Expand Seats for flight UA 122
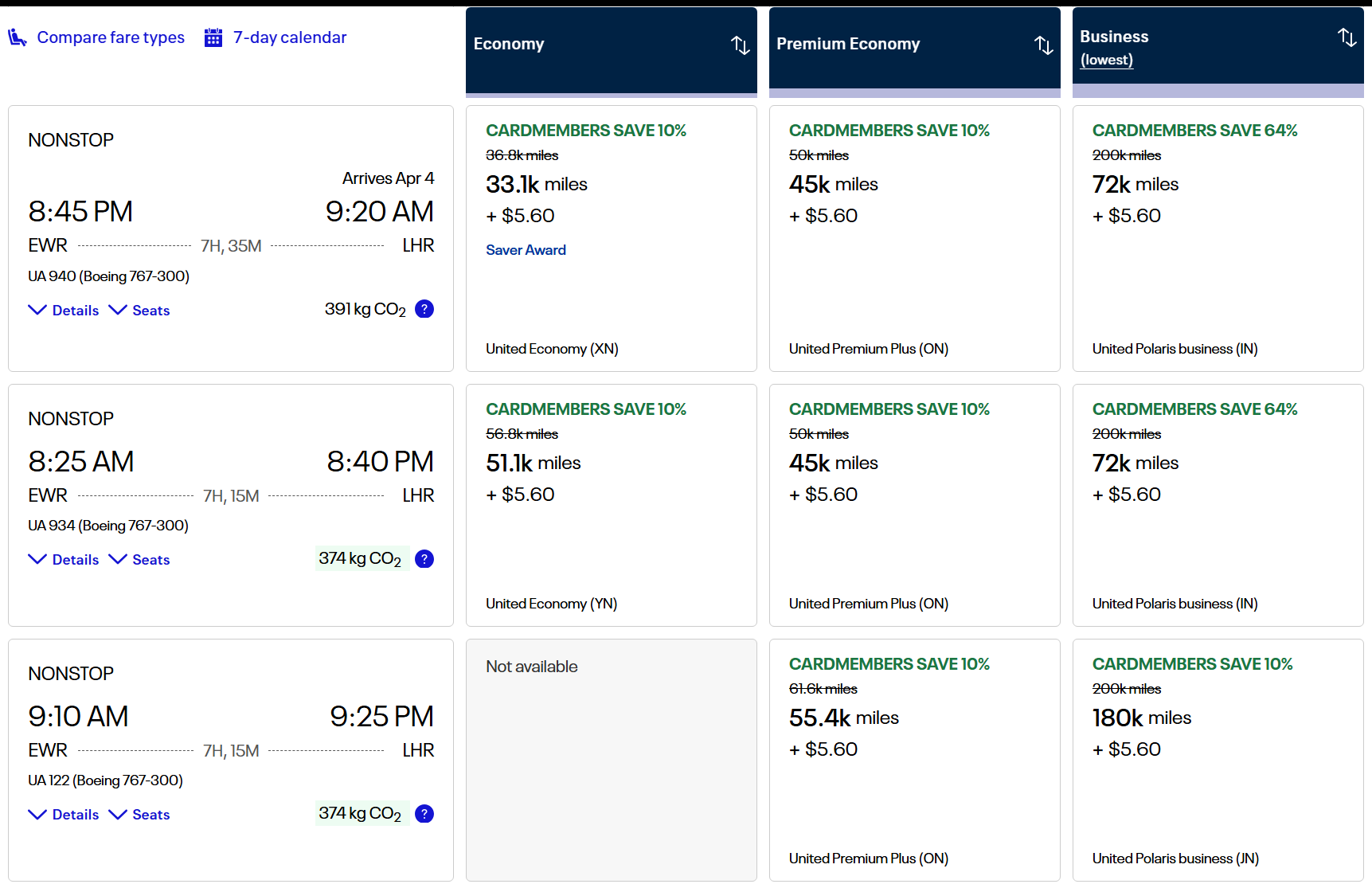1372x884 pixels. [139, 815]
